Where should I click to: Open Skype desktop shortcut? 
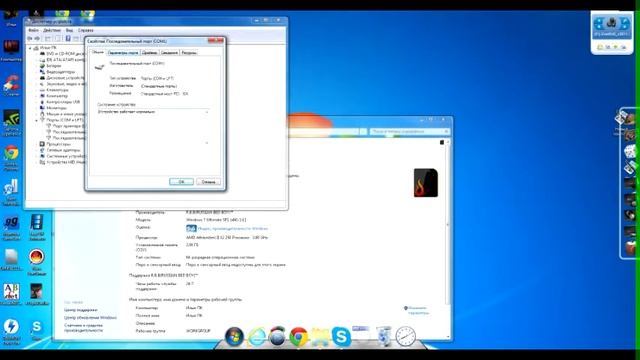tap(37, 330)
